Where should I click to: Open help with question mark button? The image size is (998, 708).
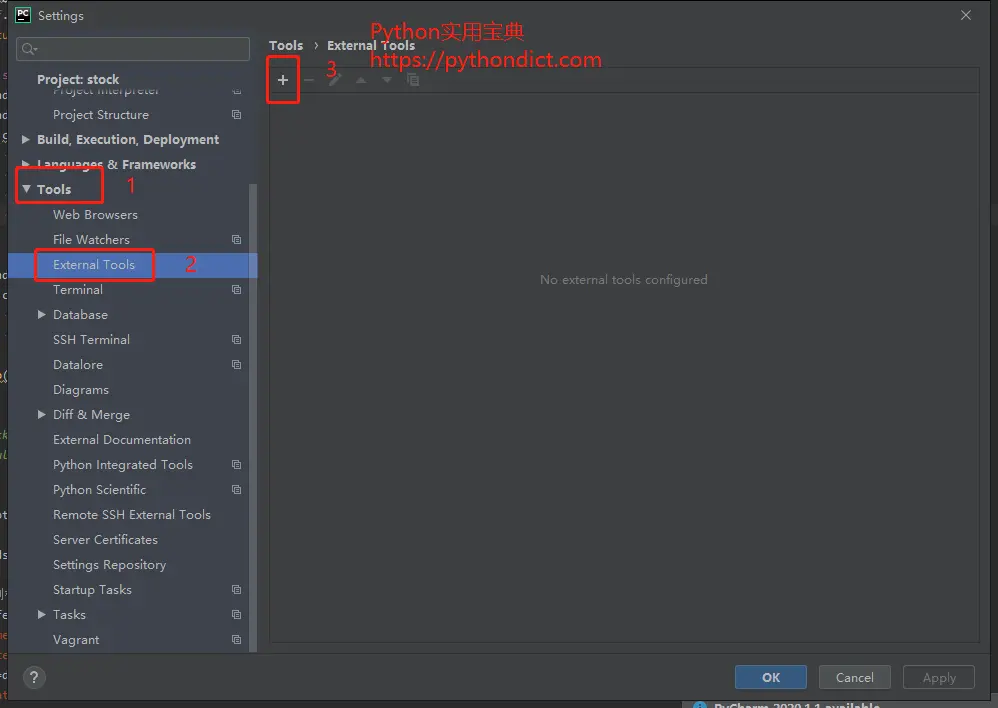tap(34, 677)
